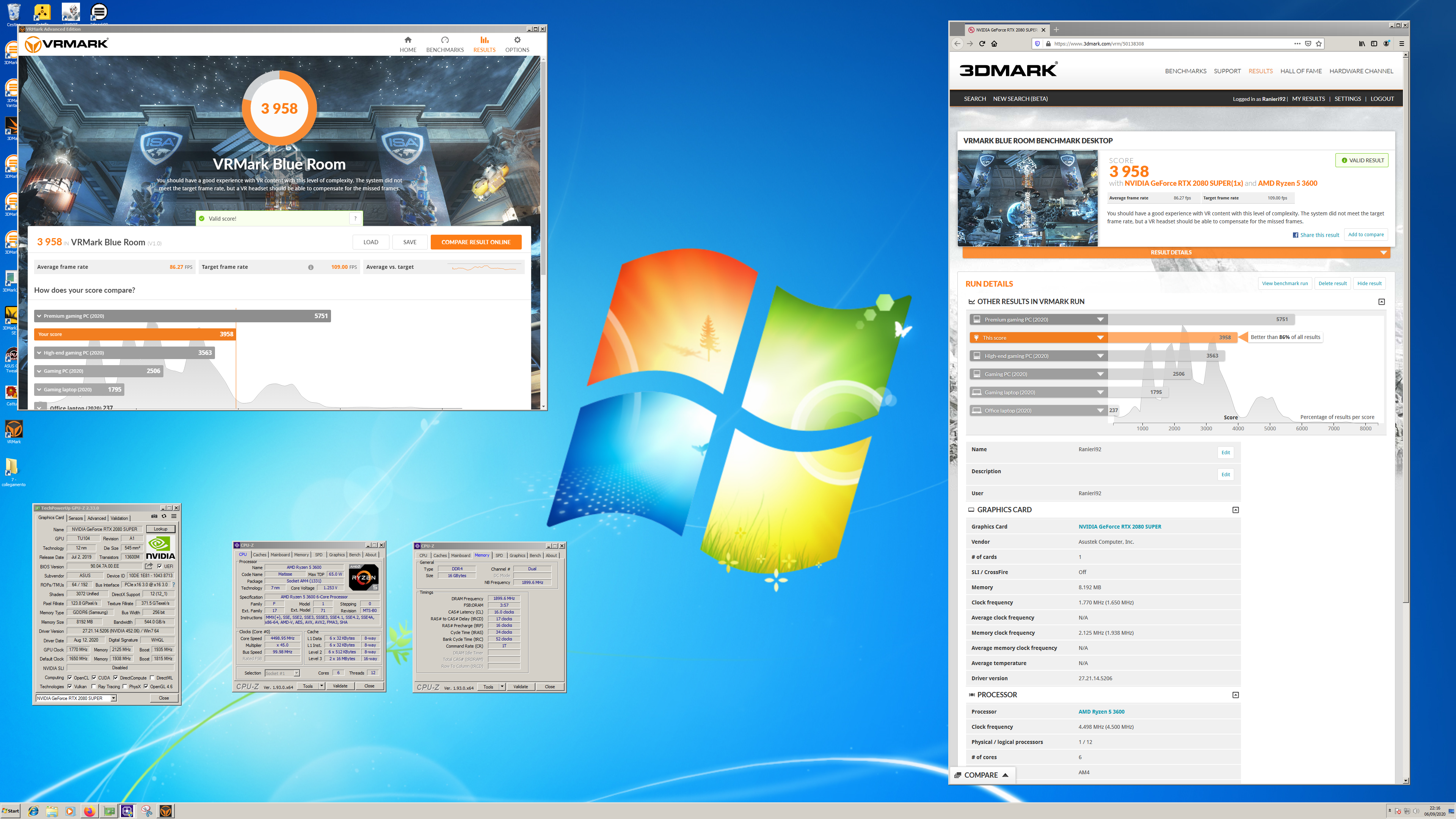Toggle Ray Tracing checkbox in GPU-Z
The height and width of the screenshot is (819, 1456).
click(94, 687)
